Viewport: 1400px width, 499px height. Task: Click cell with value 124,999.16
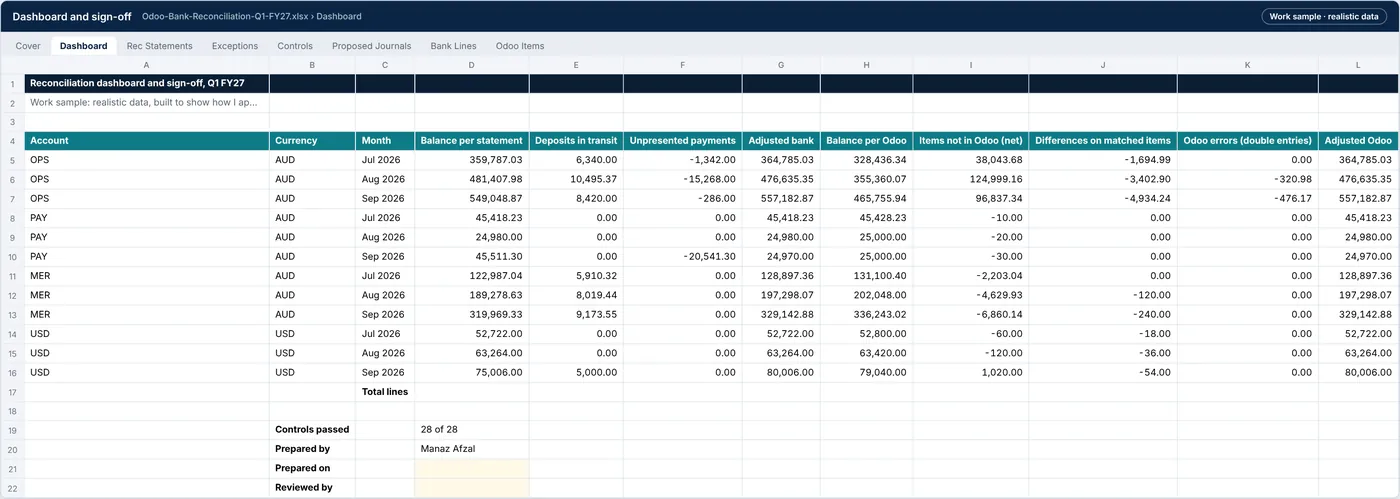tap(971, 179)
